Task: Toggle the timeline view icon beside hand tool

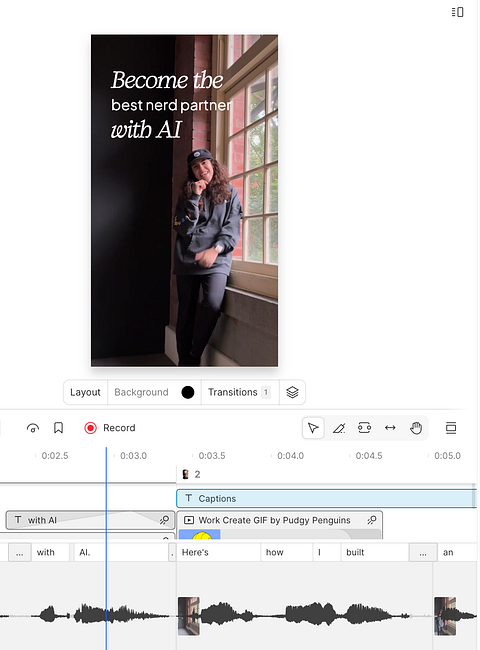Action: click(451, 428)
